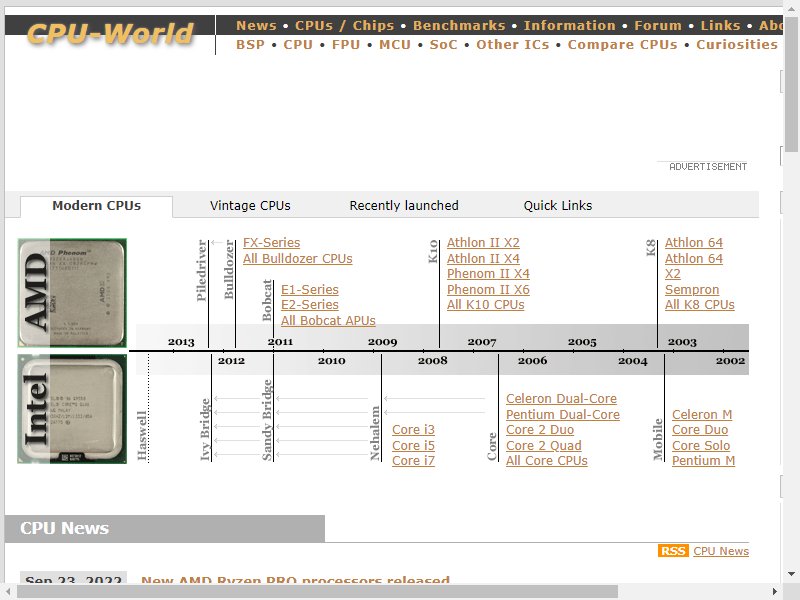
Task: Go to Benchmarks section
Action: [459, 26]
